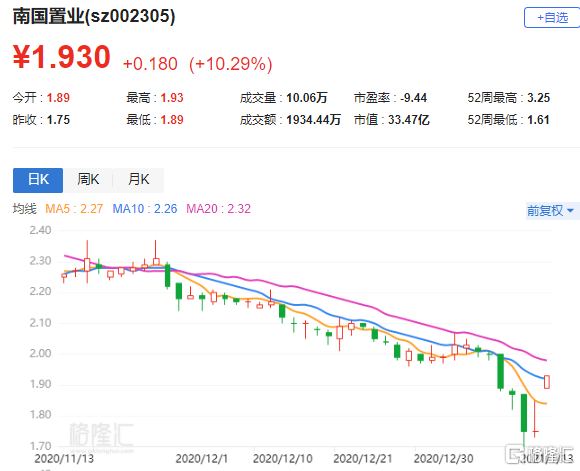Add stock to watchlist with +自选 button

(x=552, y=17)
